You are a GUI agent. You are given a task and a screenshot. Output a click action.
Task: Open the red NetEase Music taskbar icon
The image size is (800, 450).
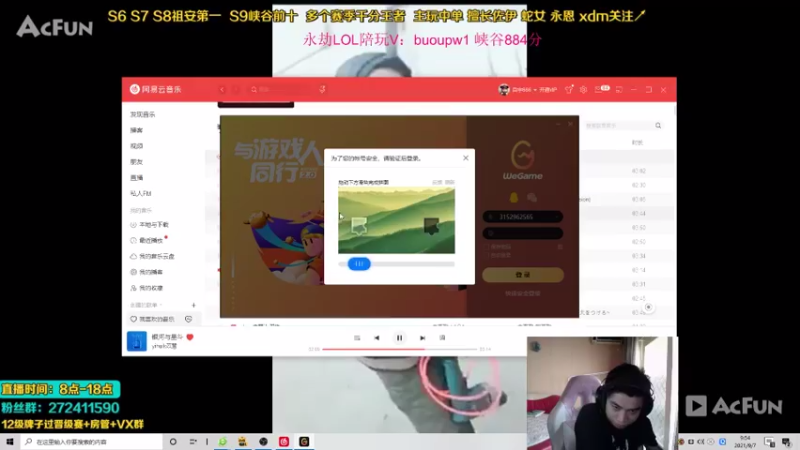coord(284,442)
